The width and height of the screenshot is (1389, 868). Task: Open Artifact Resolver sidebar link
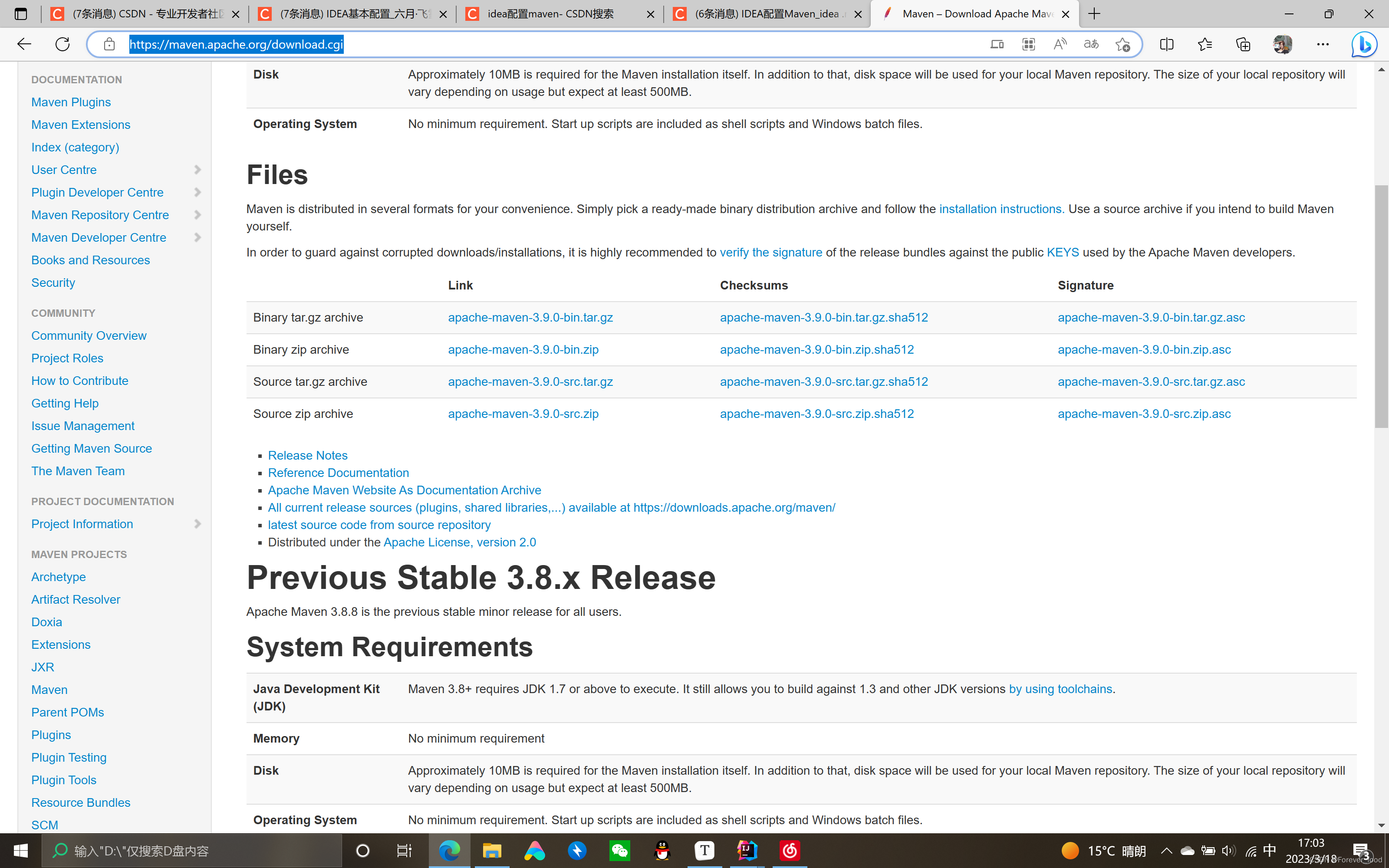76,599
